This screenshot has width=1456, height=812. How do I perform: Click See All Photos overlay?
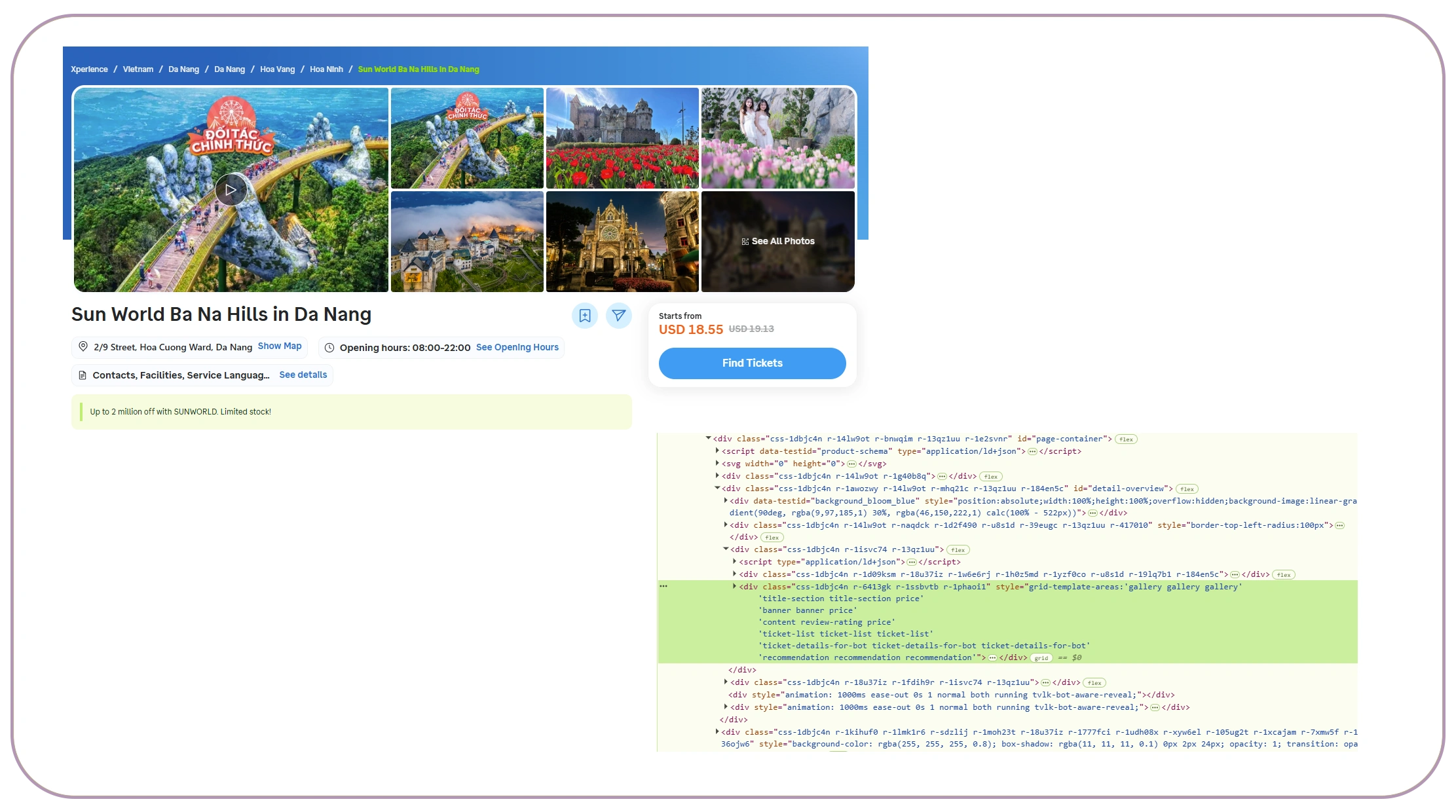[778, 242]
